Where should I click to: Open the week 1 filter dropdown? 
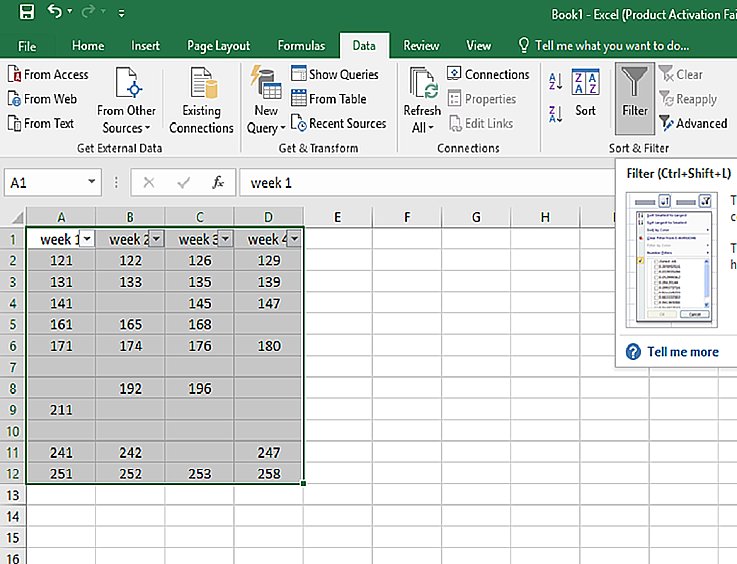[x=87, y=239]
